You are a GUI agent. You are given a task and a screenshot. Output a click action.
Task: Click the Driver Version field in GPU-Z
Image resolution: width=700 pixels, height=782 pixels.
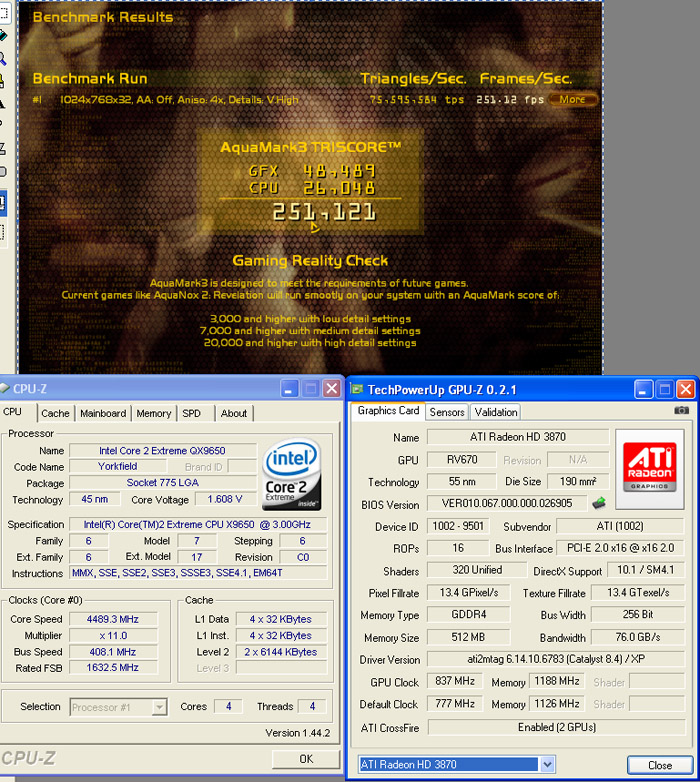(x=556, y=659)
